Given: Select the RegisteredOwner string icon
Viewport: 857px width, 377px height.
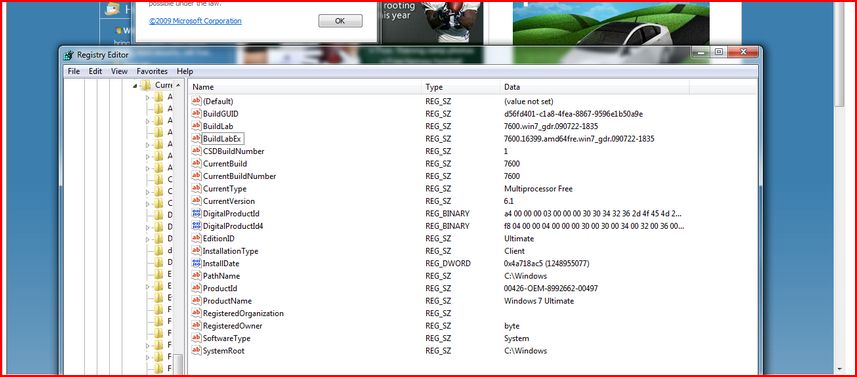Looking at the screenshot, I should tap(197, 326).
